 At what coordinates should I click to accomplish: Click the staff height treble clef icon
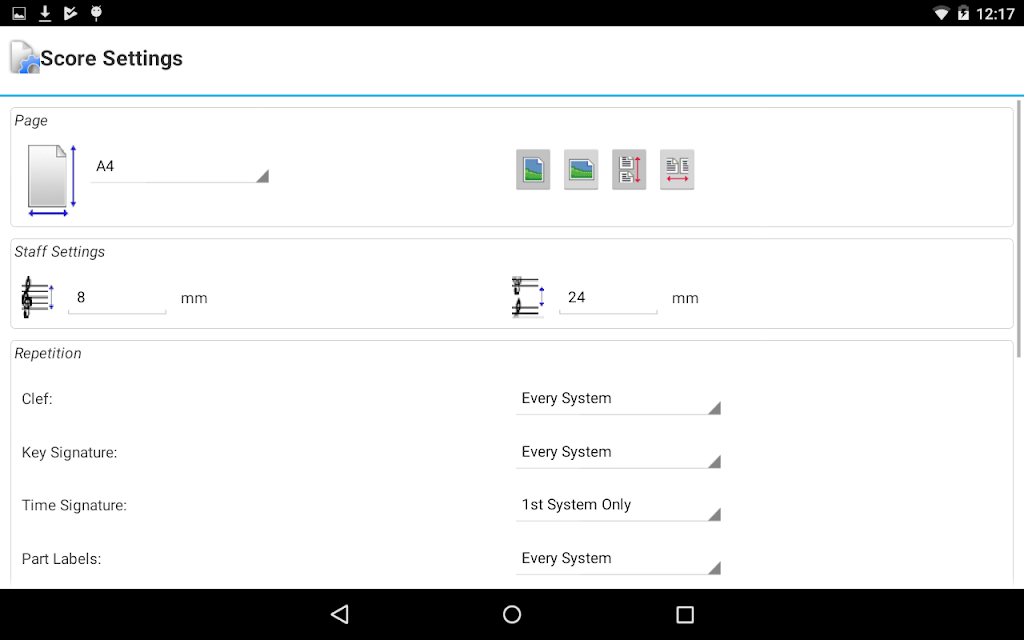(x=37, y=297)
